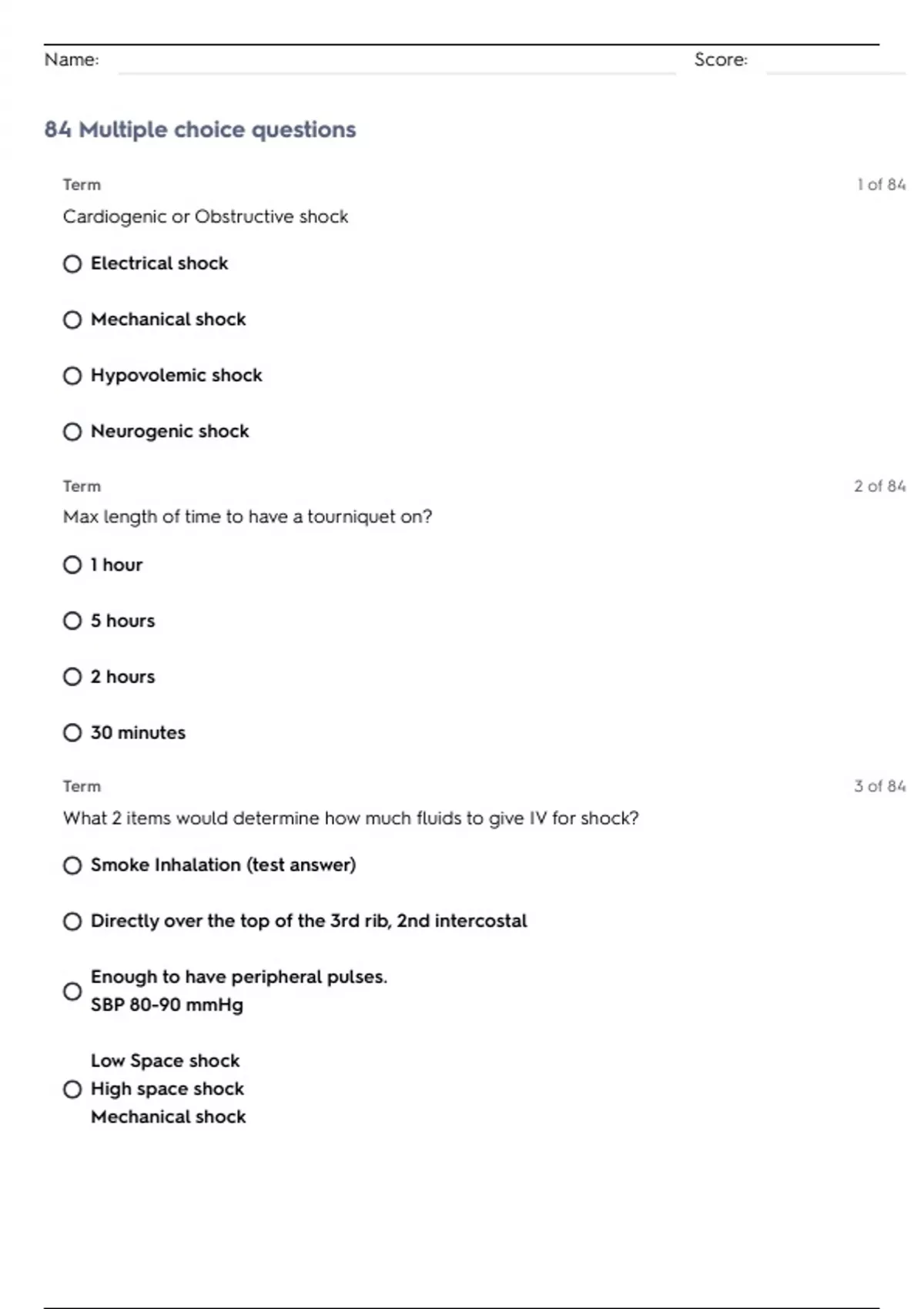Screen dimensions: 924x1309
Task: Select the Electrical shock radio option
Action: click(72, 264)
